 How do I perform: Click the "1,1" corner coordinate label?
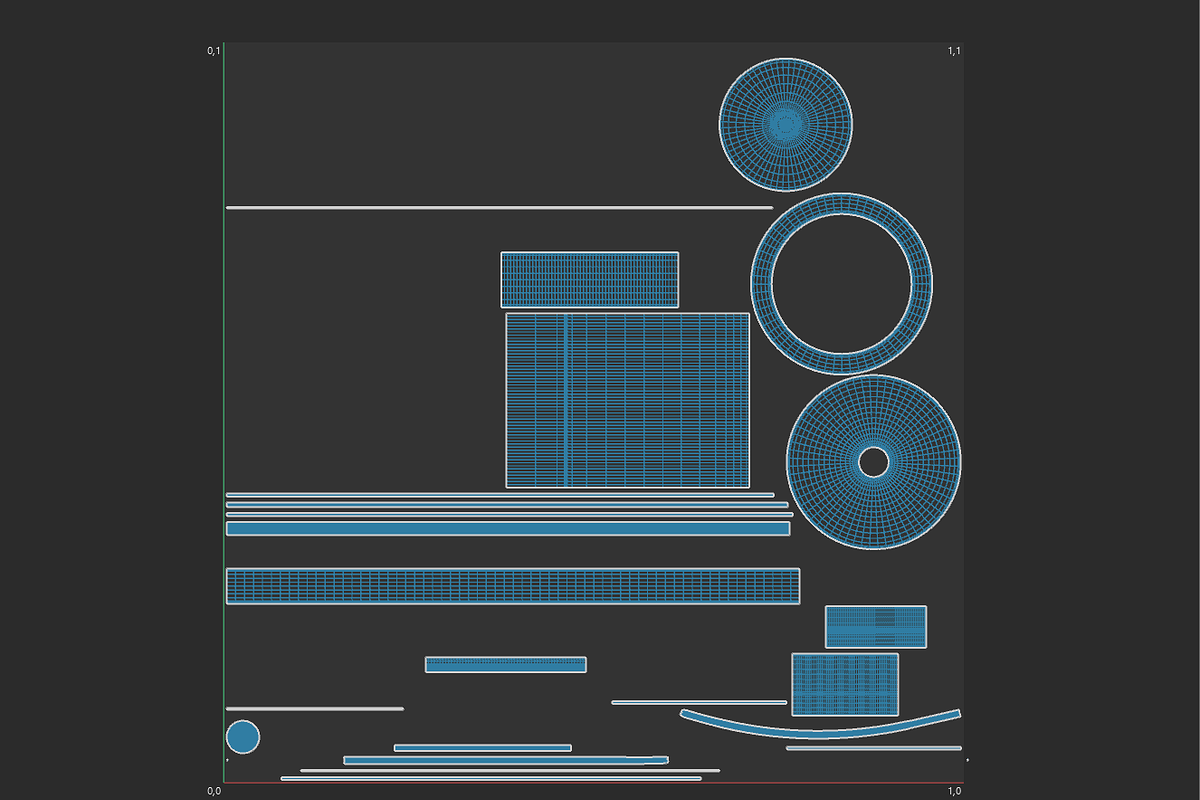point(955,50)
